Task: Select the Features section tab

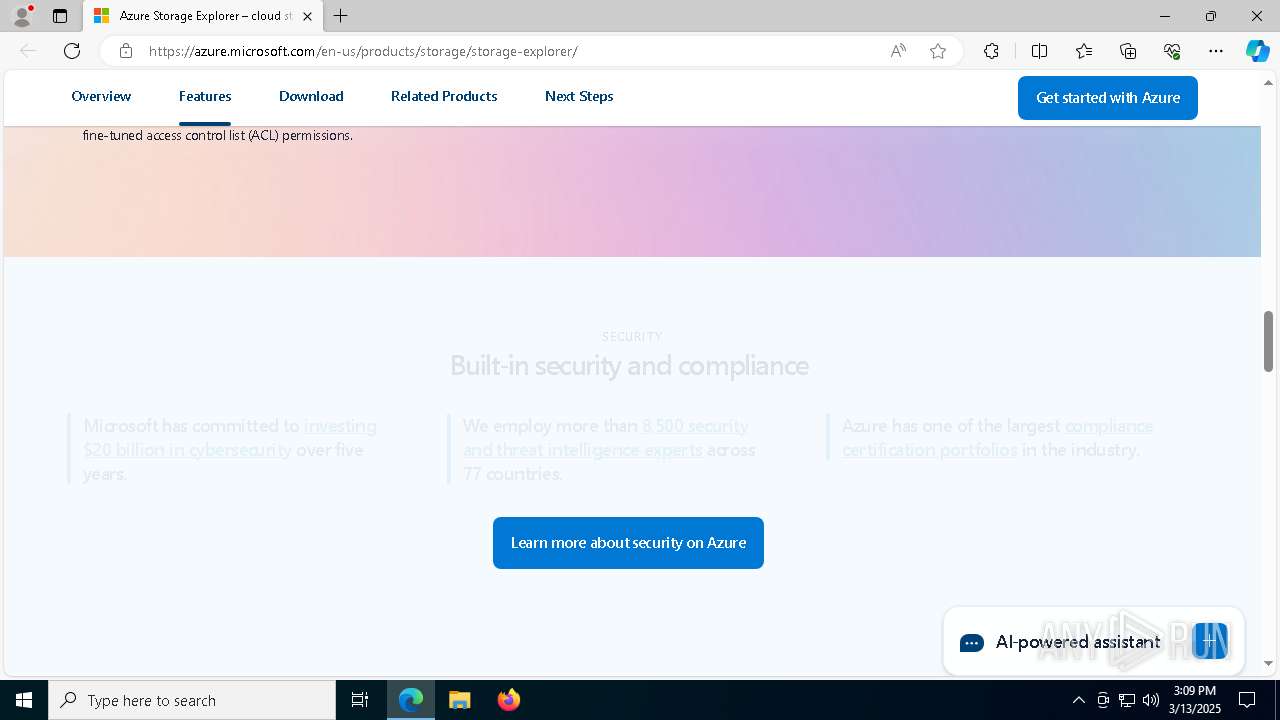Action: pyautogui.click(x=205, y=96)
